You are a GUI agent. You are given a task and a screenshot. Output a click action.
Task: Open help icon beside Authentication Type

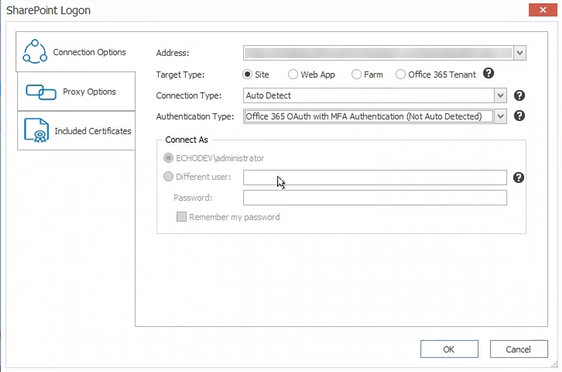519,116
